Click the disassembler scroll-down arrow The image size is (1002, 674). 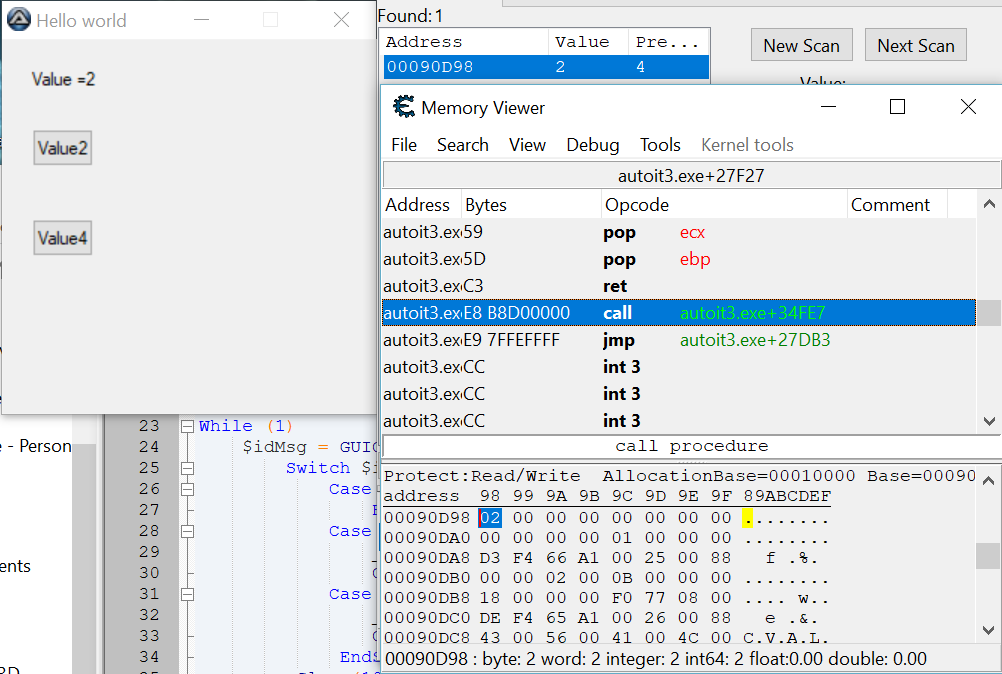click(989, 421)
